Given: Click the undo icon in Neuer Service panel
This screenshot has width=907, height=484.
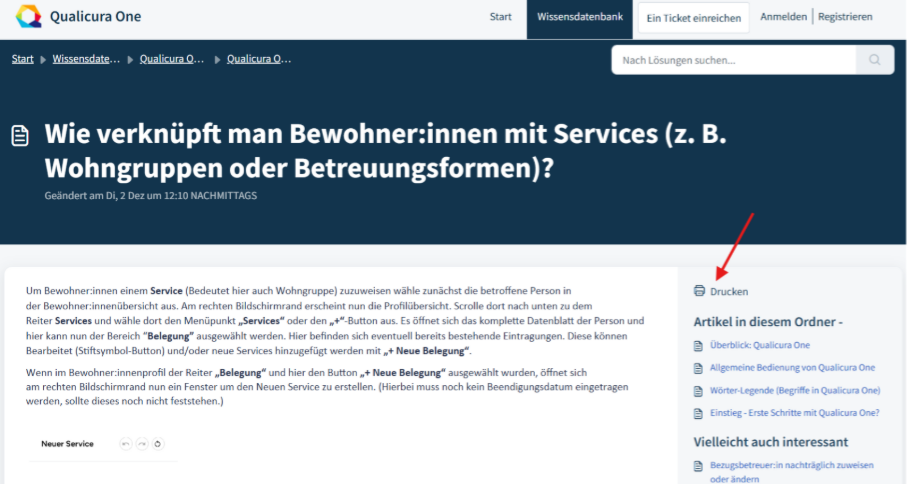Looking at the screenshot, I should (126, 444).
